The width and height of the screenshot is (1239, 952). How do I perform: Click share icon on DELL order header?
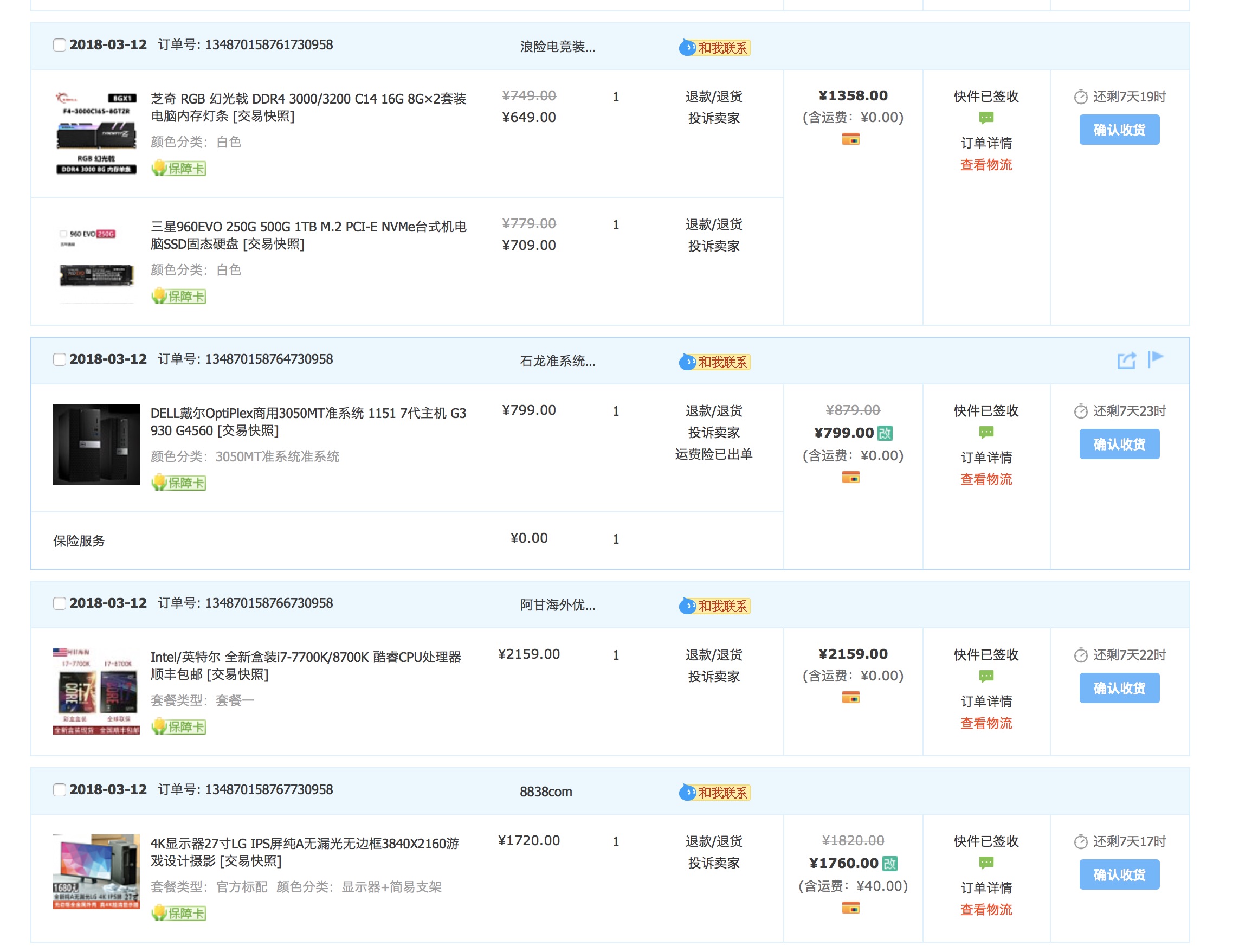[x=1126, y=360]
